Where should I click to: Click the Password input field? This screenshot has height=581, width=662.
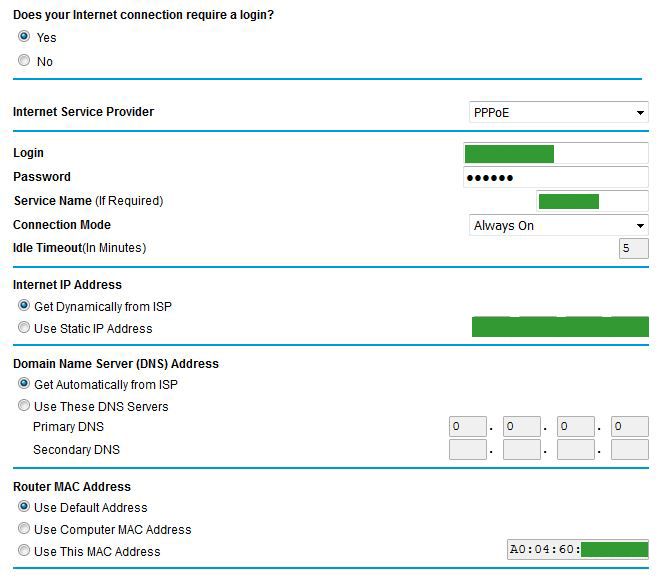pyautogui.click(x=556, y=178)
